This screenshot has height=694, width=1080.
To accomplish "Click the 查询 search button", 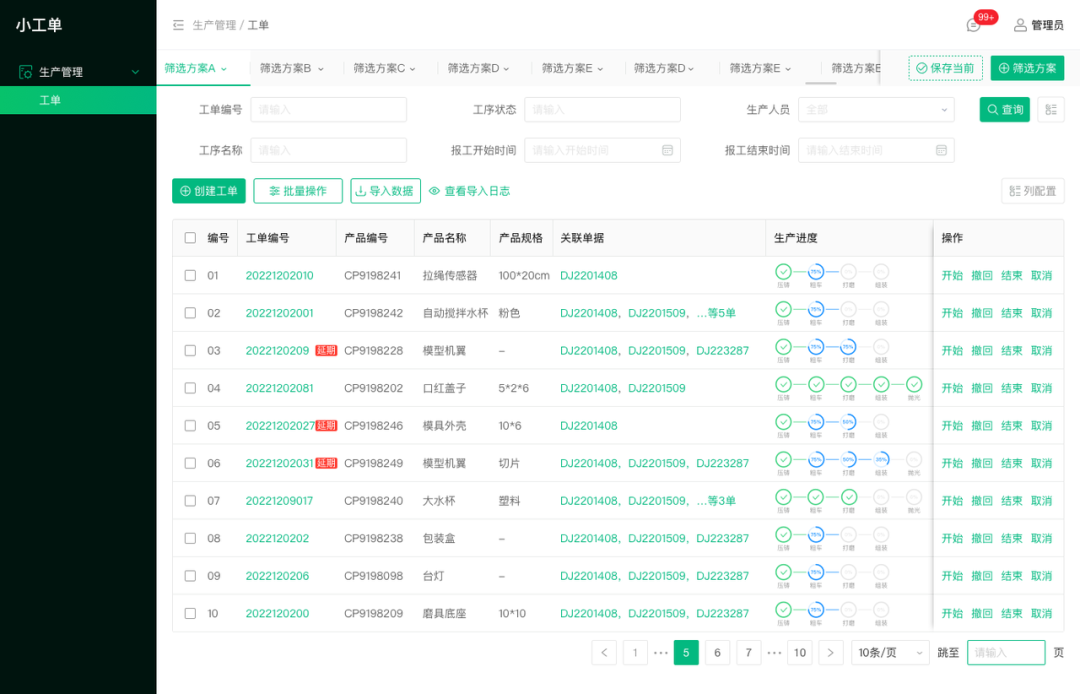I will (x=1004, y=109).
